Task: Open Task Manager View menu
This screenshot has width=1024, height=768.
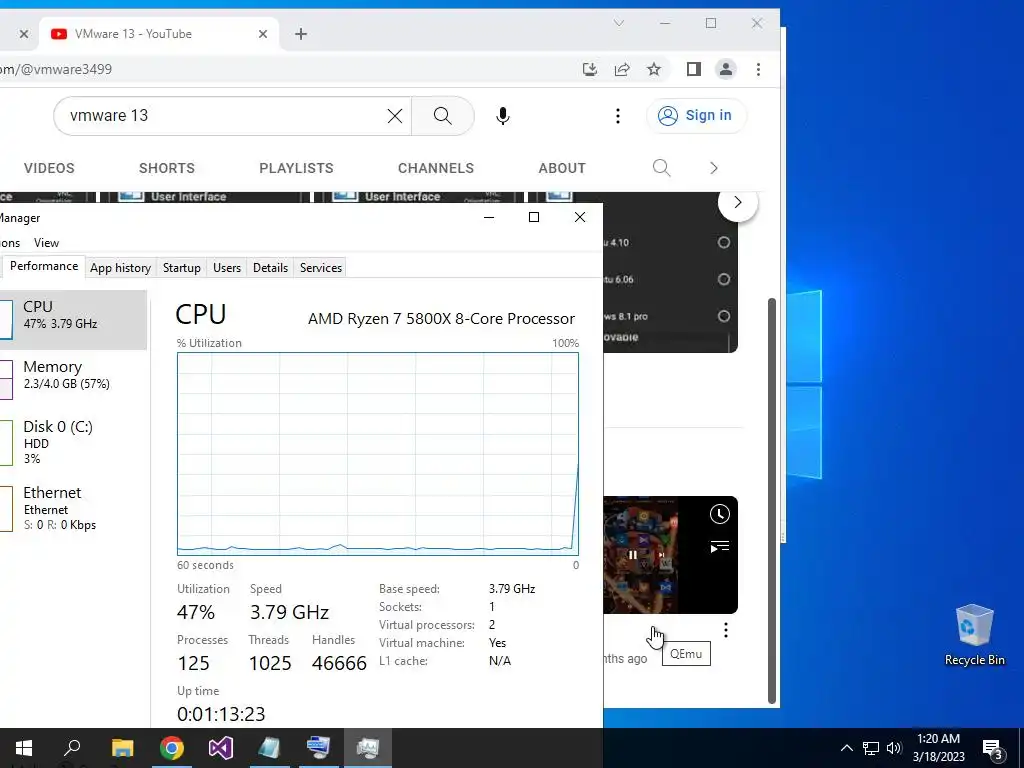Action: 46,243
